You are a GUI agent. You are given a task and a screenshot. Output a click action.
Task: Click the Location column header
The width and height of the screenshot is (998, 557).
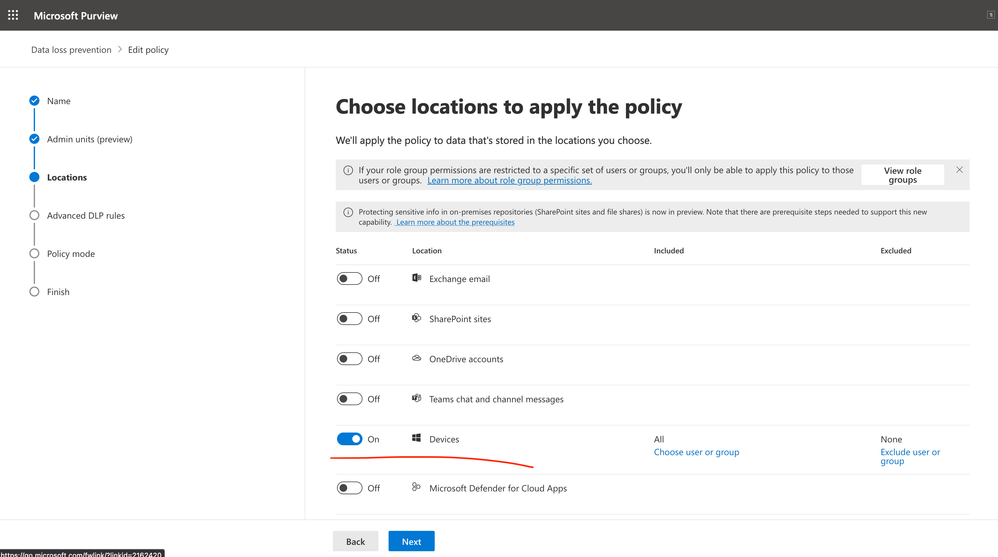[x=426, y=251]
